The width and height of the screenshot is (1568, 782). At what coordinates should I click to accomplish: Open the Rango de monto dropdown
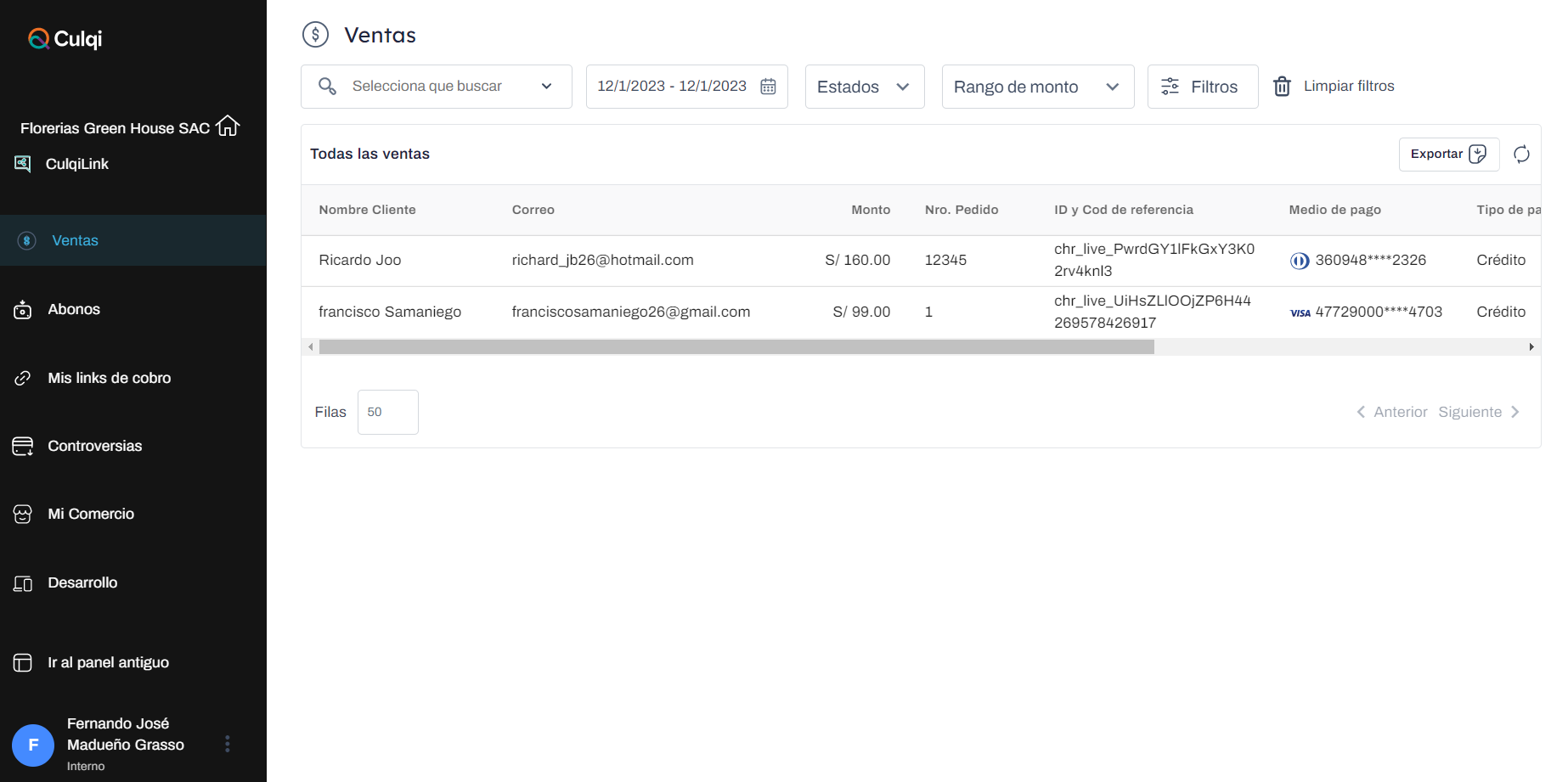1037,87
